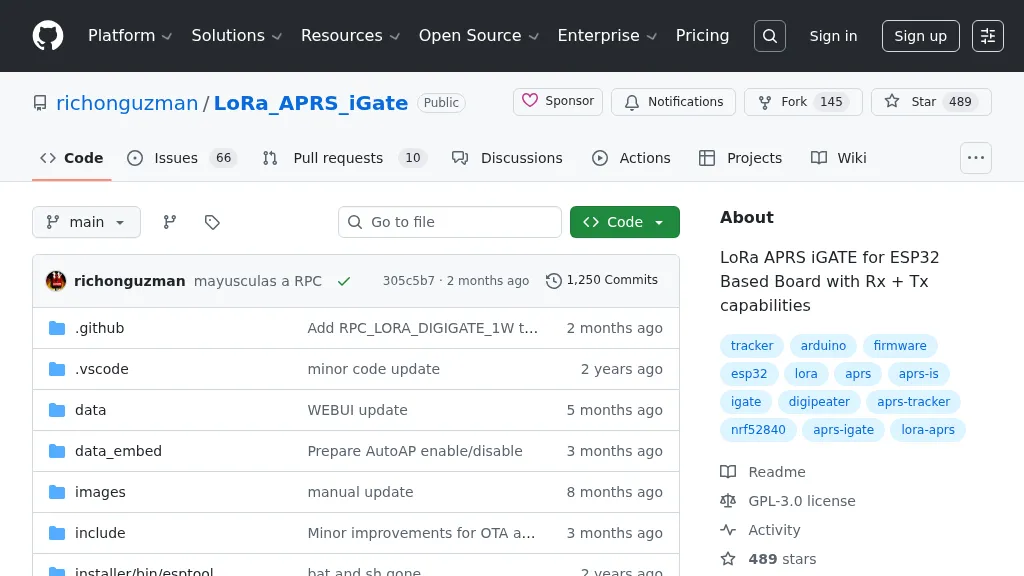The height and width of the screenshot is (576, 1024).
Task: Select the esp32 topic tag
Action: [x=749, y=374]
